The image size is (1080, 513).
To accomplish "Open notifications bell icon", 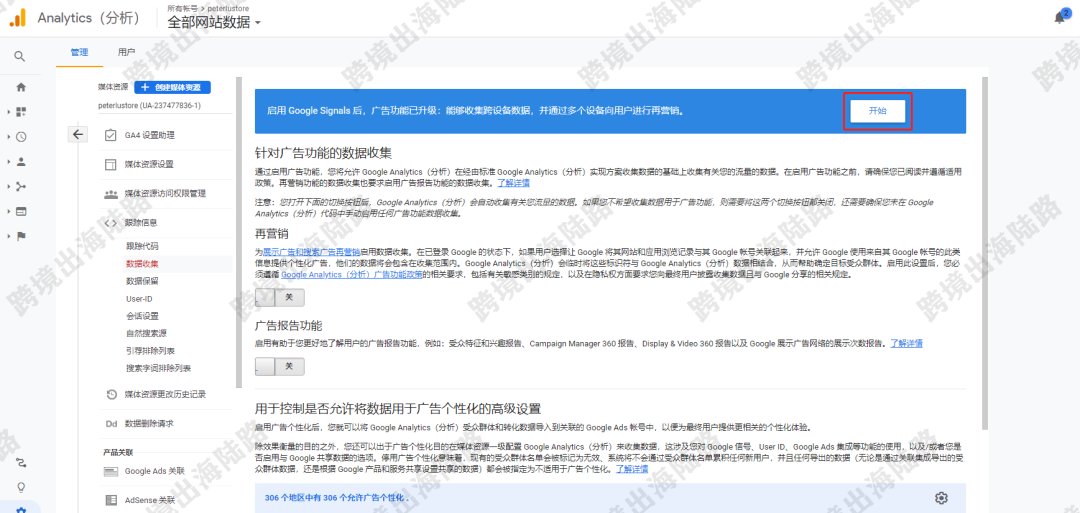I will pos(1060,17).
